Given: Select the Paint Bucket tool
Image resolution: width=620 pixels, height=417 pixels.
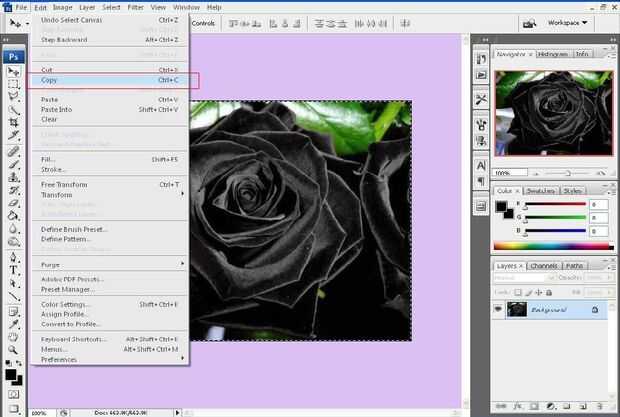Looking at the screenshot, I should pyautogui.click(x=13, y=216).
